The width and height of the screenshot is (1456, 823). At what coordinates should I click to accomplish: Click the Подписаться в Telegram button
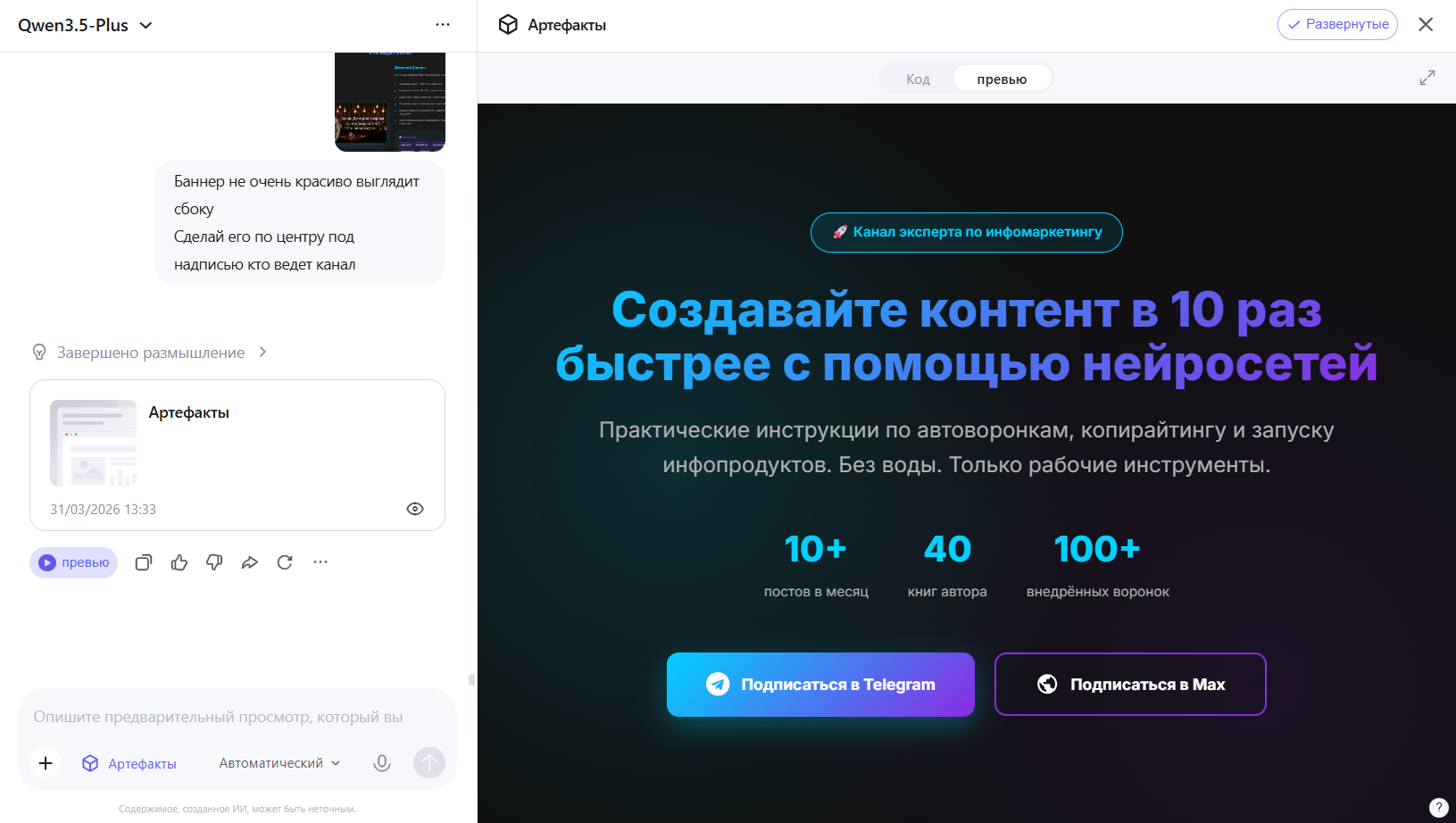click(820, 684)
